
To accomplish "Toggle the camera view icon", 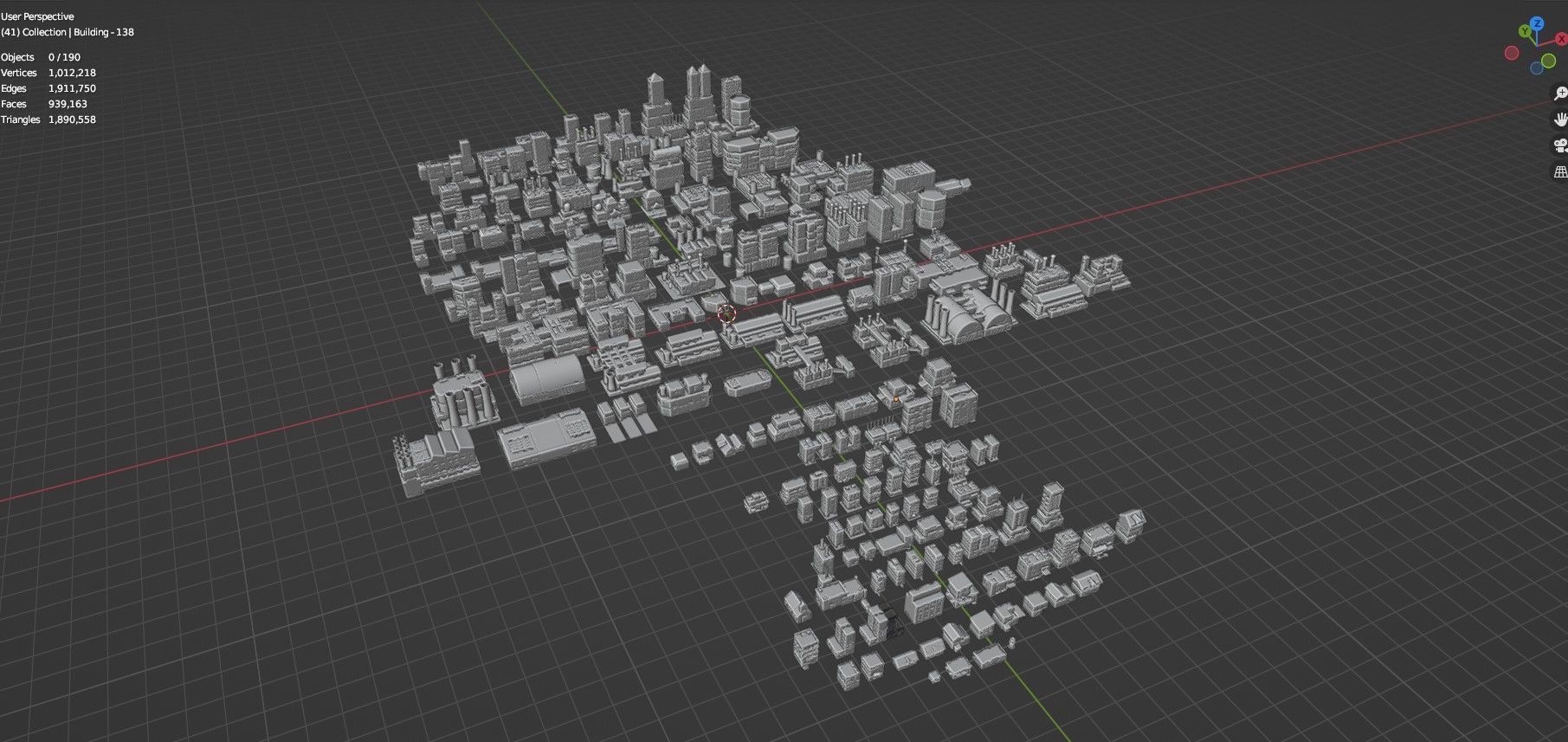I will coord(1559,145).
